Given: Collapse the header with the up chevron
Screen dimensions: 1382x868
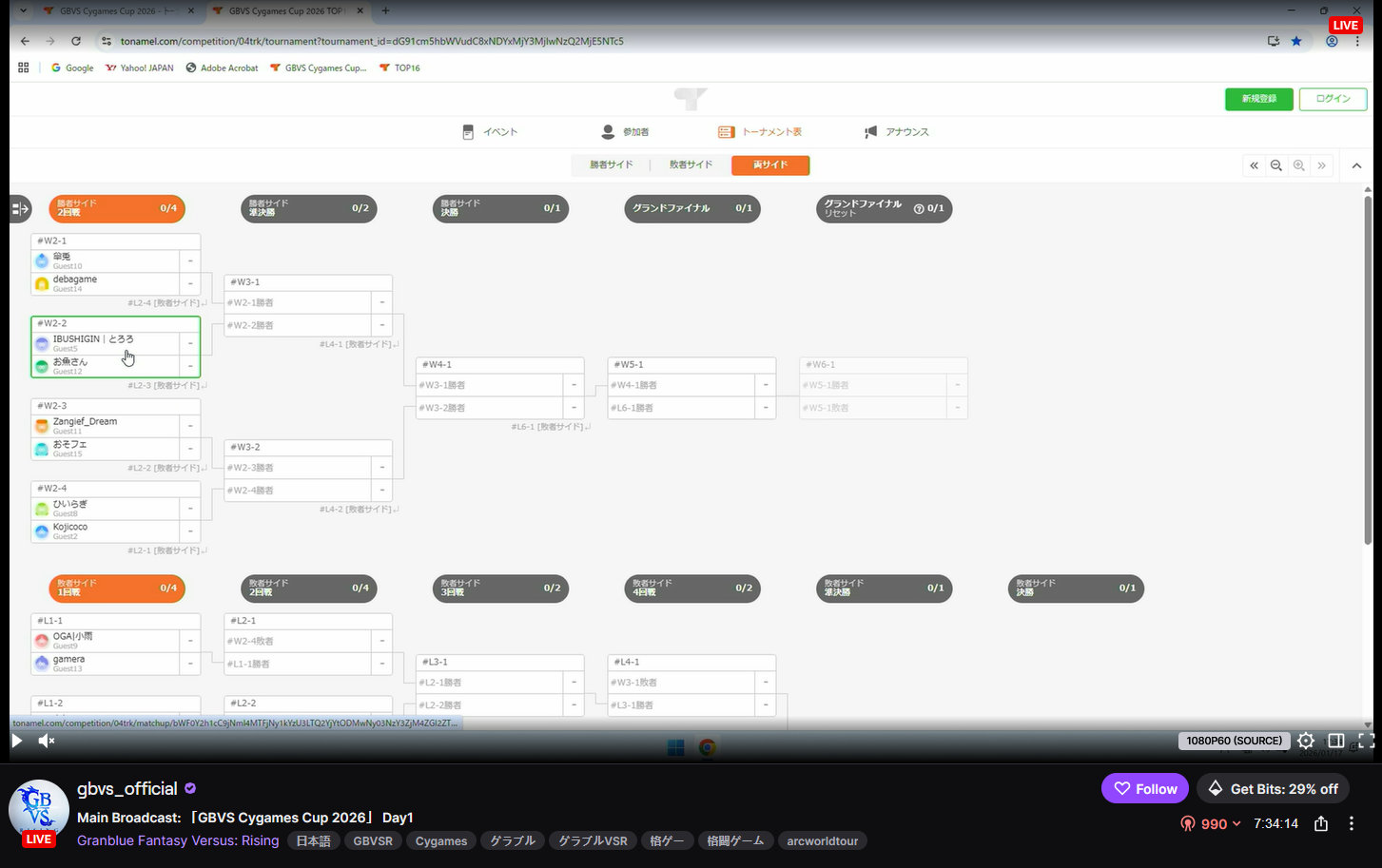Looking at the screenshot, I should (1356, 165).
